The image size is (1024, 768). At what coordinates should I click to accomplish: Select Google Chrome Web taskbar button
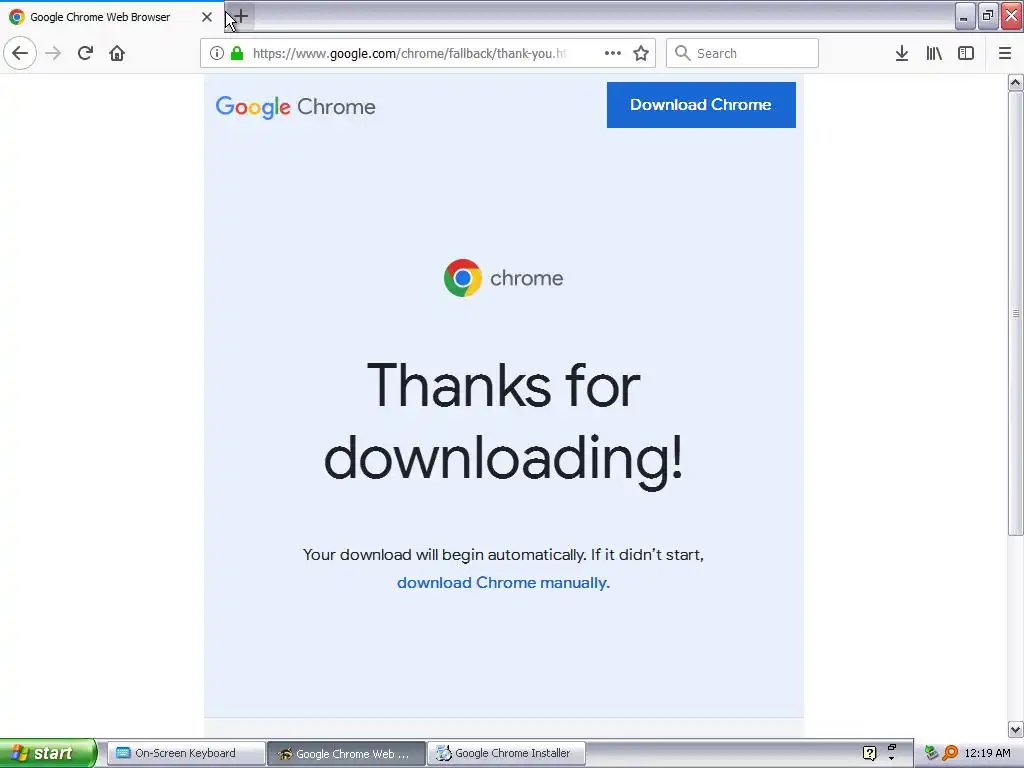click(346, 753)
